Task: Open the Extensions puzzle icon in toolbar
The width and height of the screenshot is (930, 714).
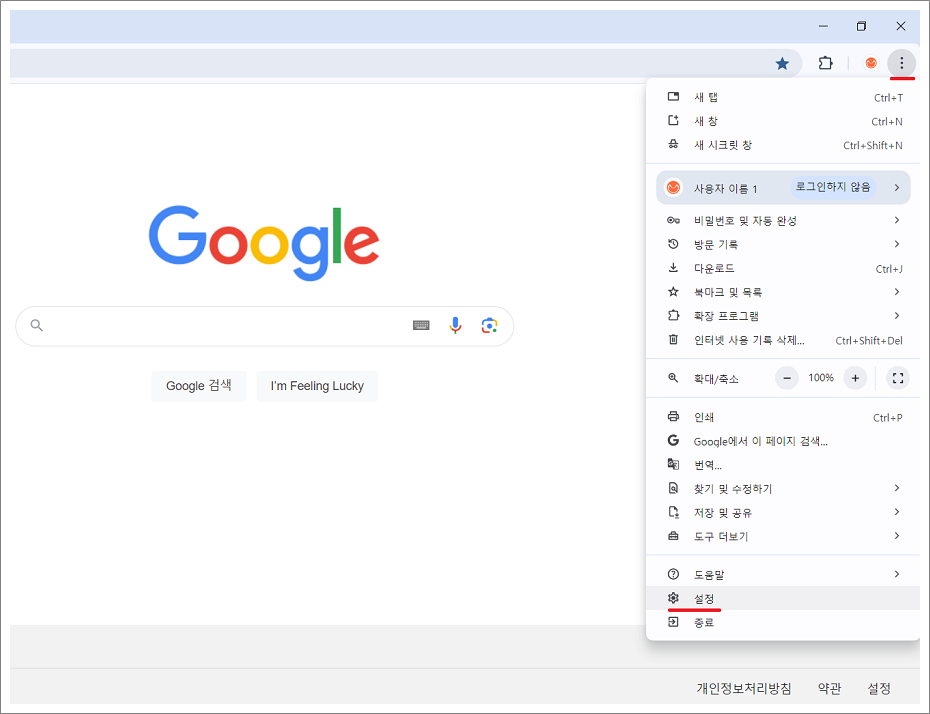Action: pos(825,63)
